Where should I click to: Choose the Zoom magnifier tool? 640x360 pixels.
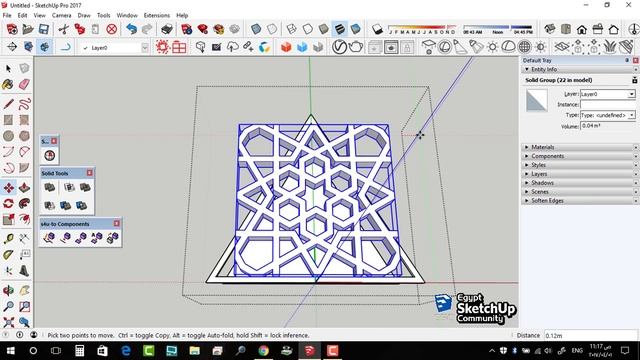[x=8, y=306]
